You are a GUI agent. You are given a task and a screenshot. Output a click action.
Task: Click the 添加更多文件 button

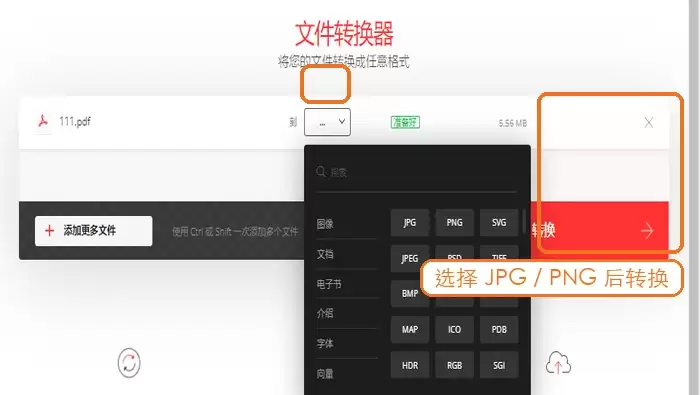(x=94, y=231)
